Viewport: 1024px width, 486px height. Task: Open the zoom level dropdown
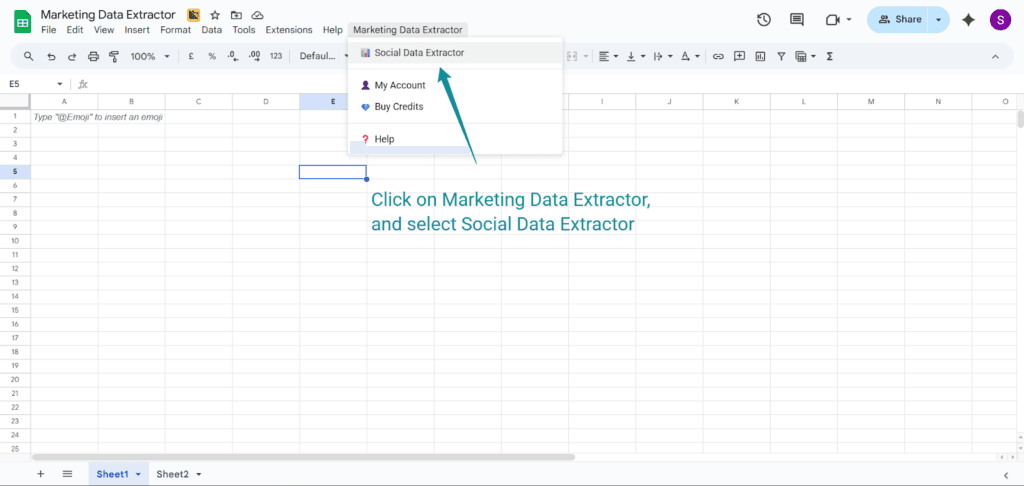(149, 57)
